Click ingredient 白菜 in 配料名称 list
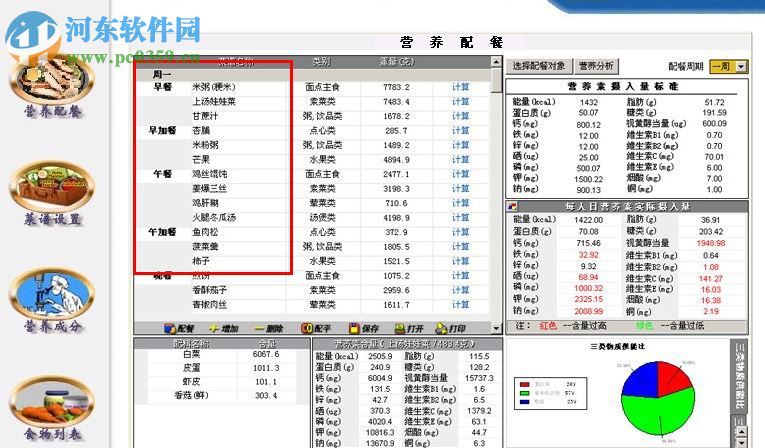 point(191,354)
